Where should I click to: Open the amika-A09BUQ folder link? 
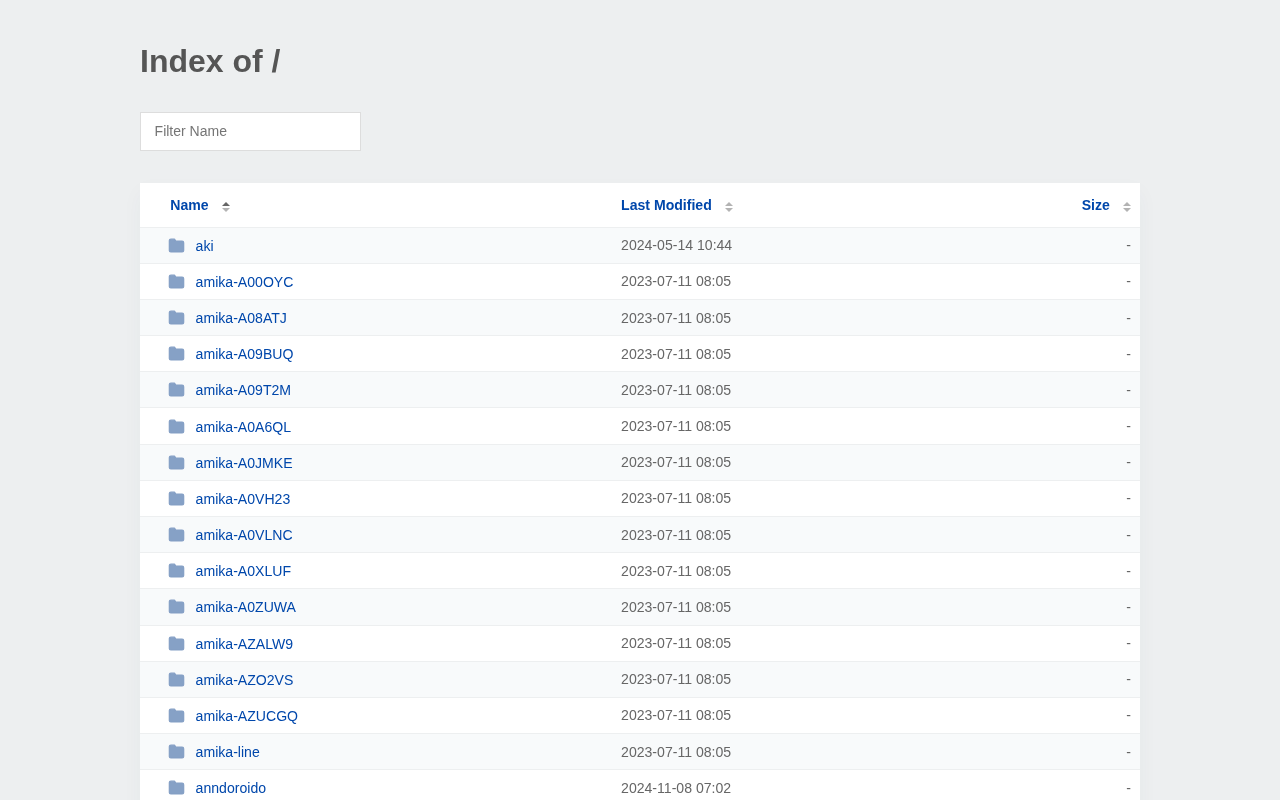[245, 354]
